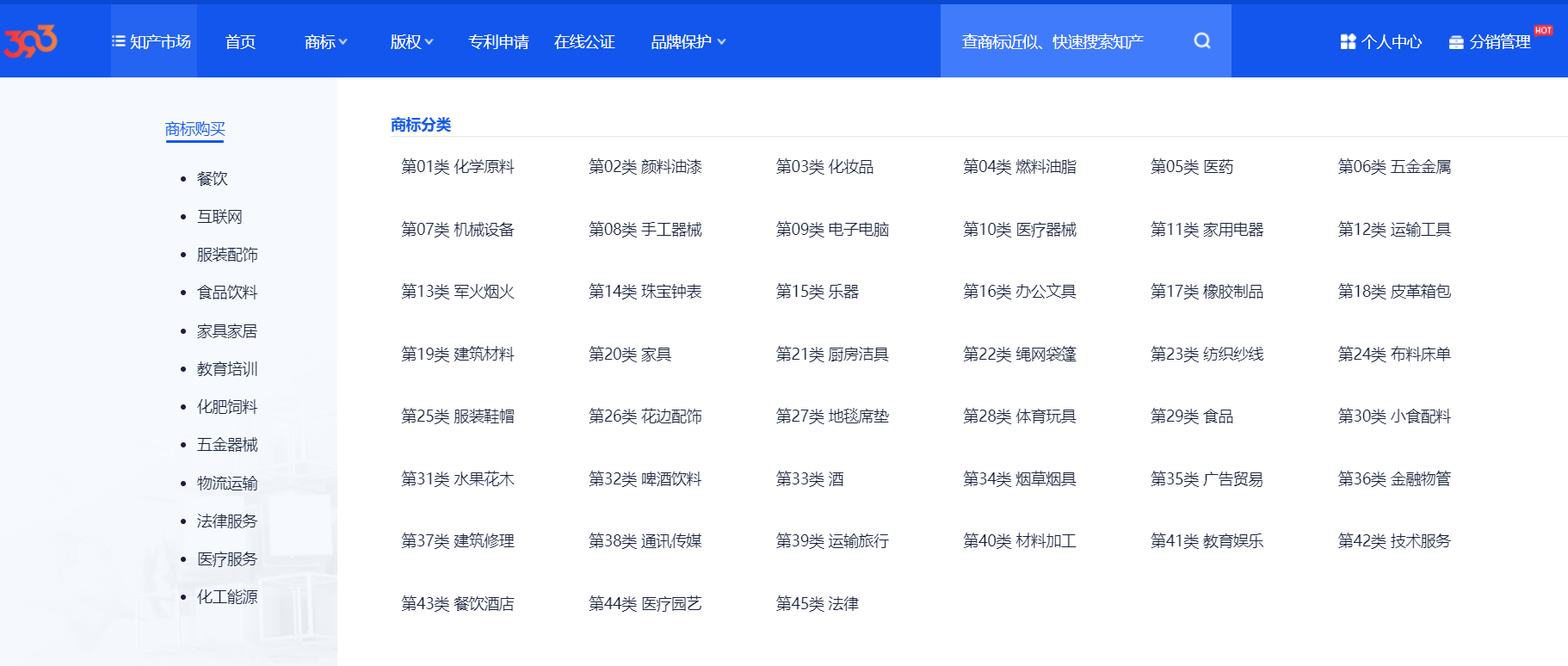Open 第02类 颜料油漆
The height and width of the screenshot is (666, 1568).
[645, 167]
